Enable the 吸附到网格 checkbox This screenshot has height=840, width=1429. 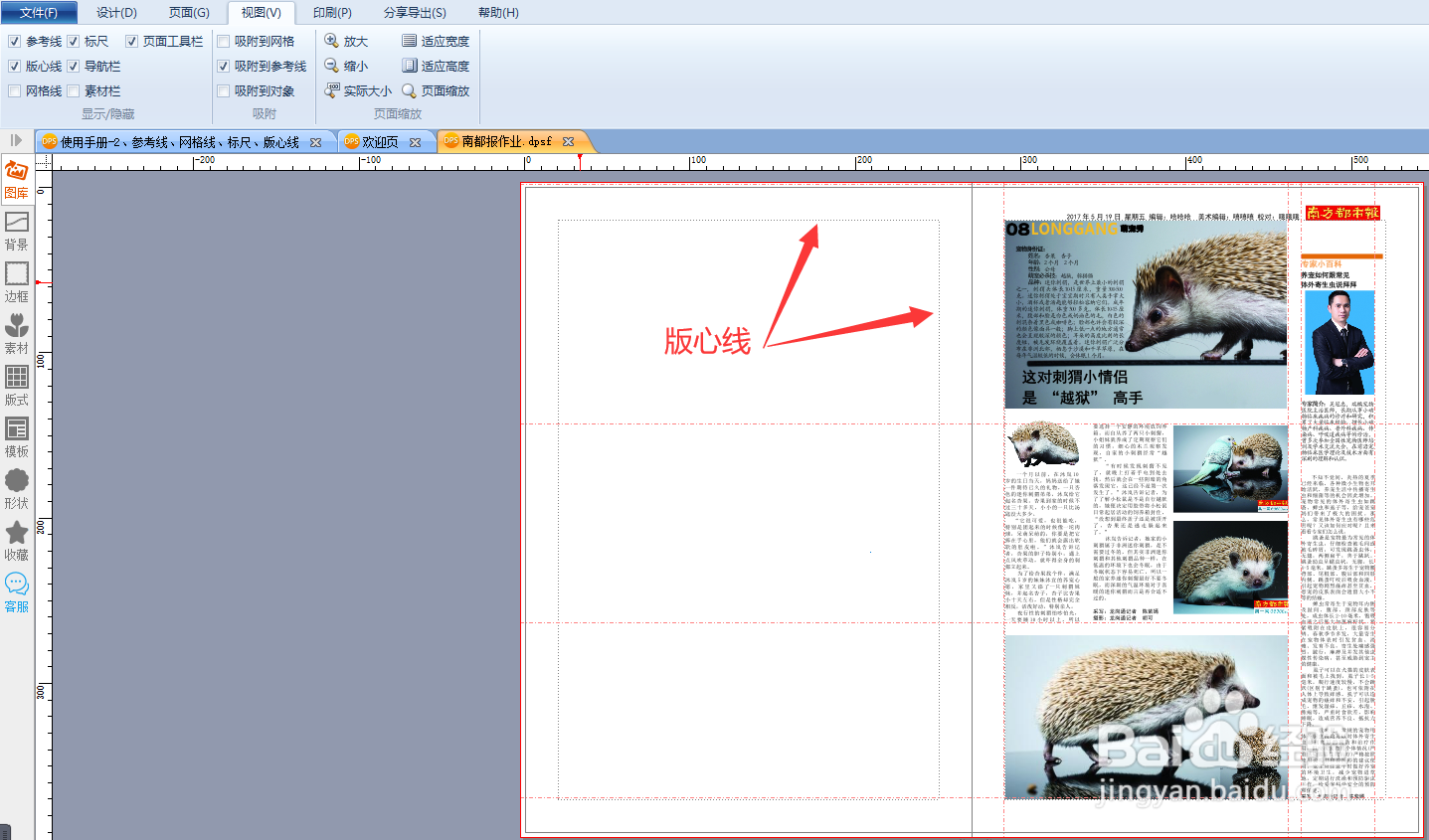point(224,41)
